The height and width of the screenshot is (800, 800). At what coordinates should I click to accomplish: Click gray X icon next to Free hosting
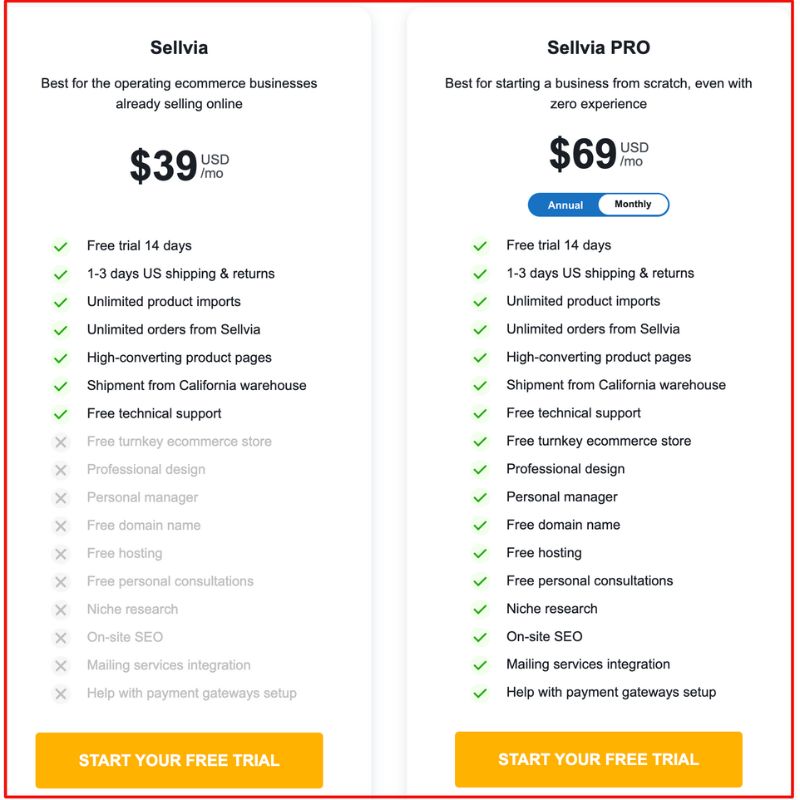pos(61,554)
